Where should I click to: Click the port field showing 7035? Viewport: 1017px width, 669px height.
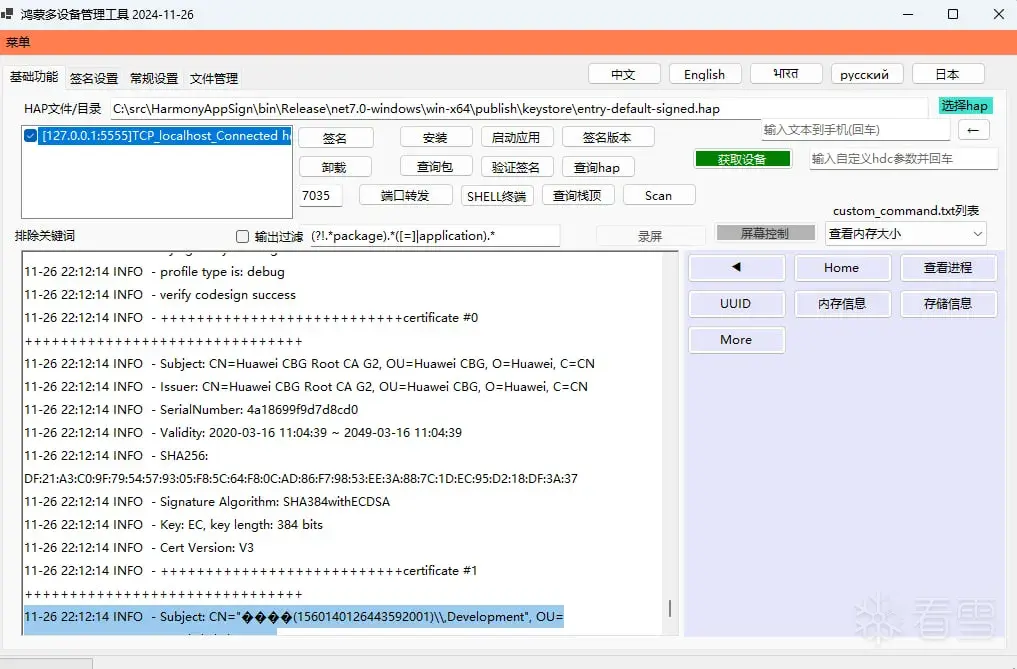click(320, 195)
